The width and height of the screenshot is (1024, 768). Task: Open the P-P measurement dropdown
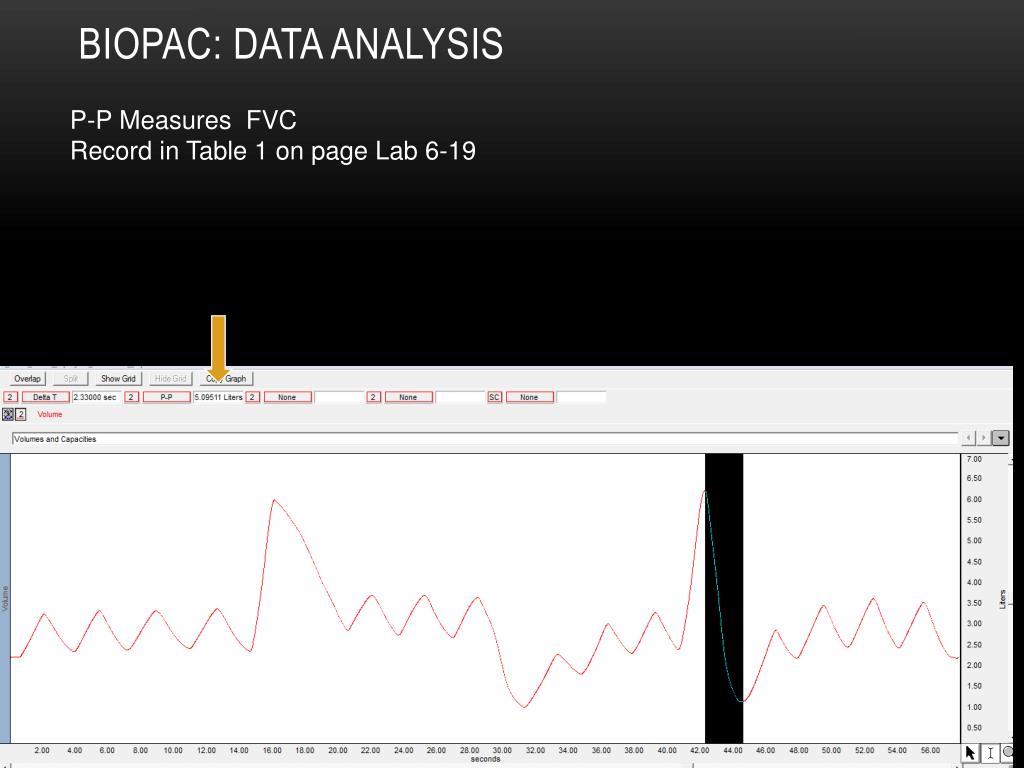(167, 397)
